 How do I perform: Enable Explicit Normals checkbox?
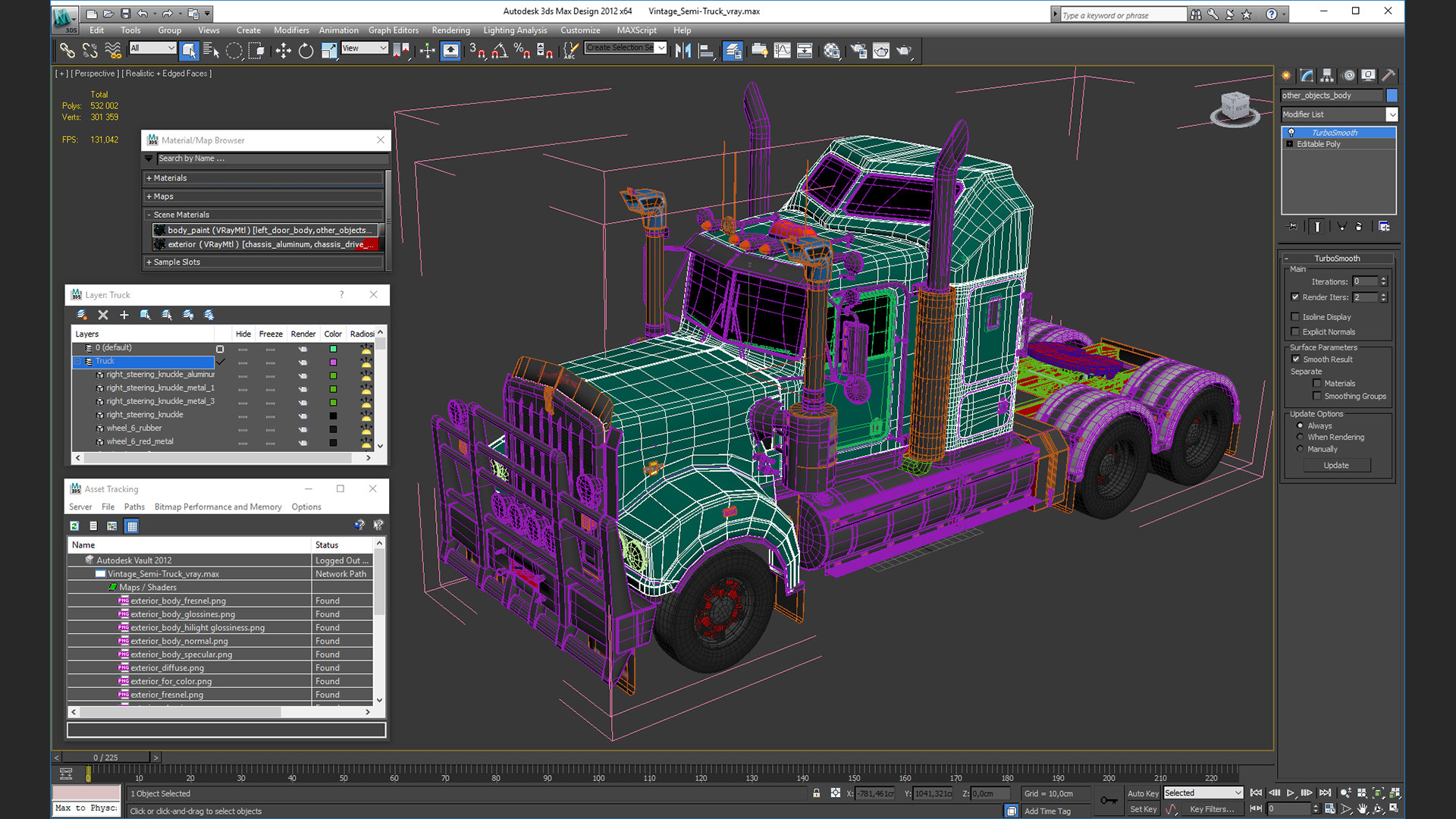[1295, 331]
